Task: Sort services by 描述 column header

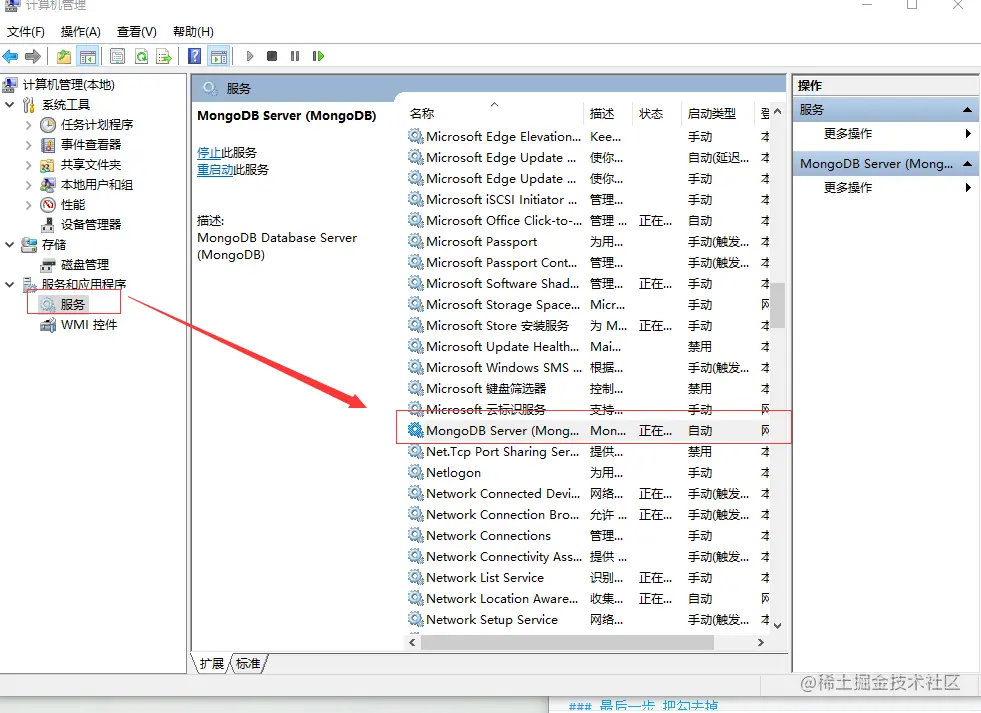Action: [608, 113]
